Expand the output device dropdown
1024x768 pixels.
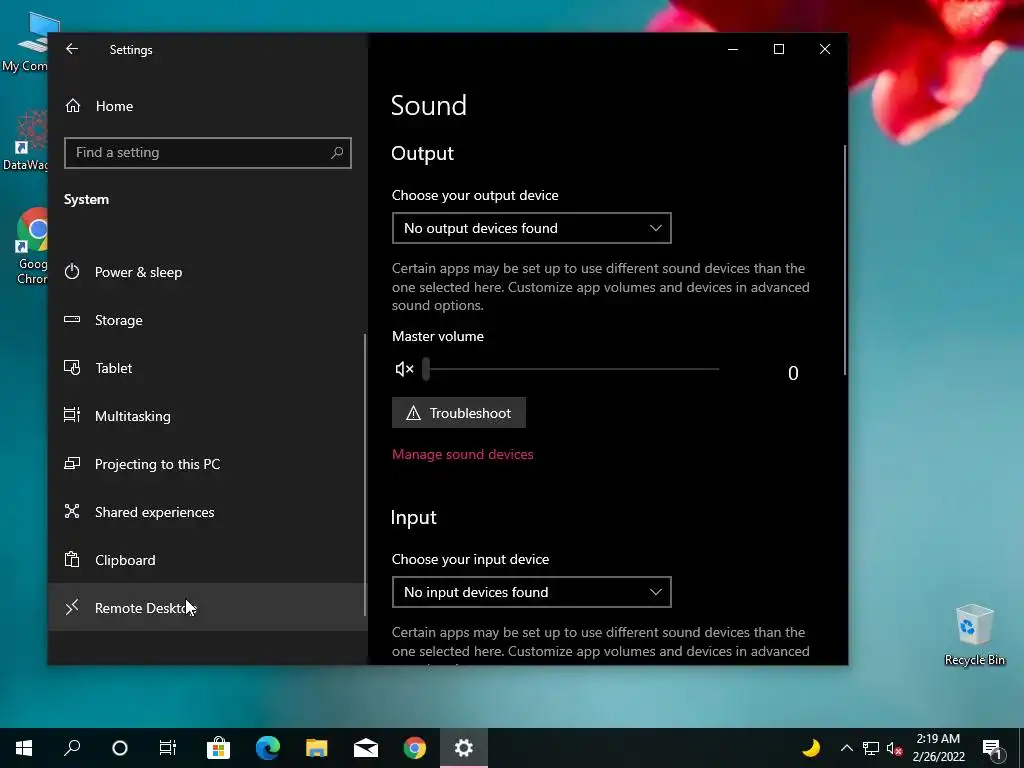click(x=532, y=228)
